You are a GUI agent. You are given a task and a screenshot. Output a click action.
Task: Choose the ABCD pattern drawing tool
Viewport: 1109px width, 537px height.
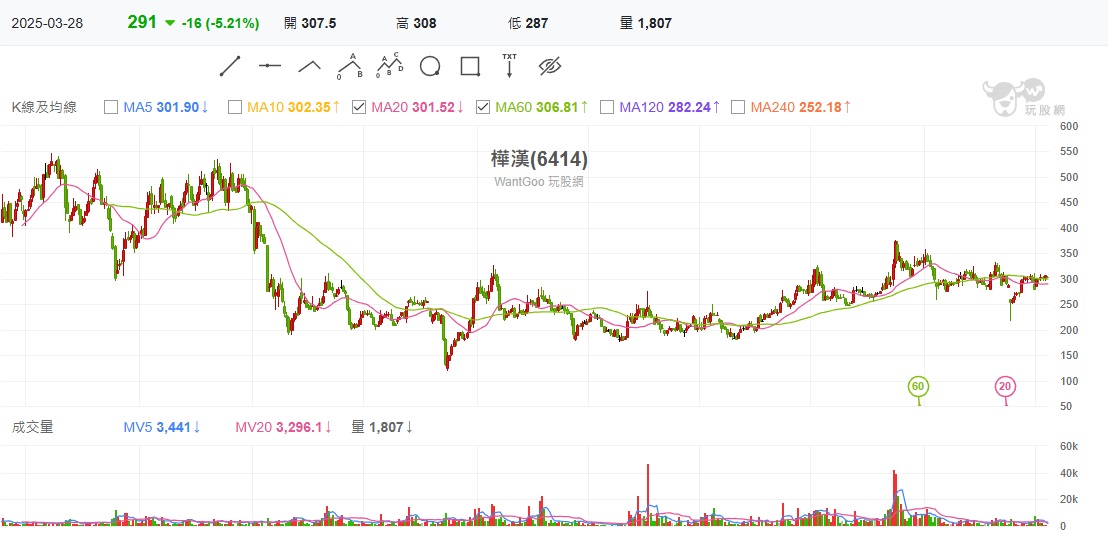[x=390, y=67]
